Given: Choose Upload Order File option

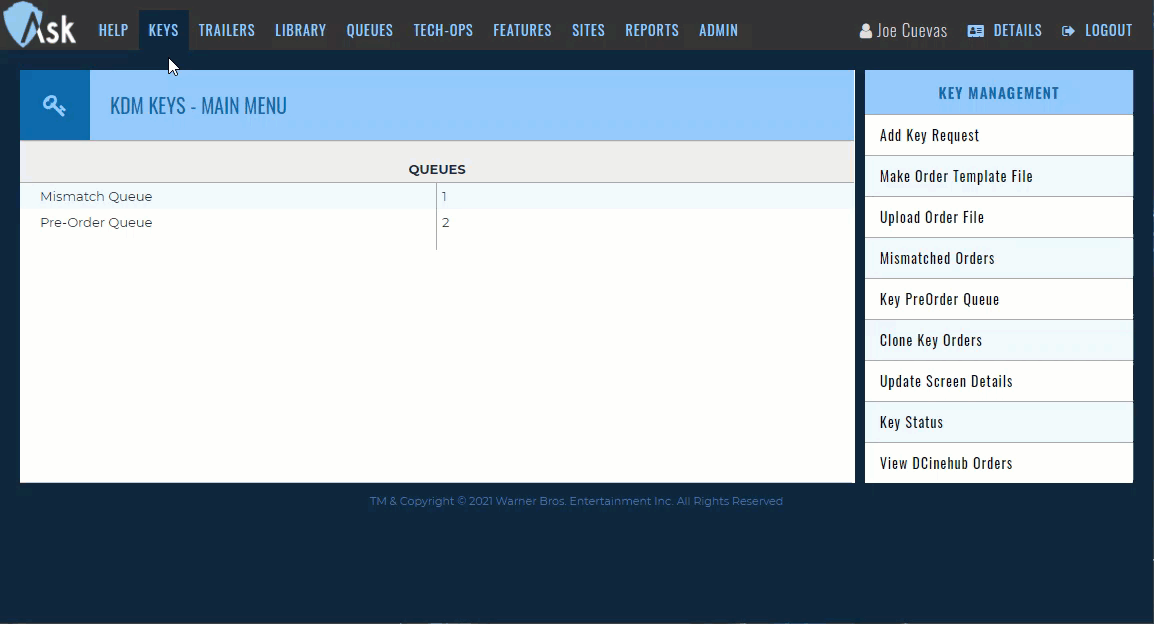Looking at the screenshot, I should point(932,218).
